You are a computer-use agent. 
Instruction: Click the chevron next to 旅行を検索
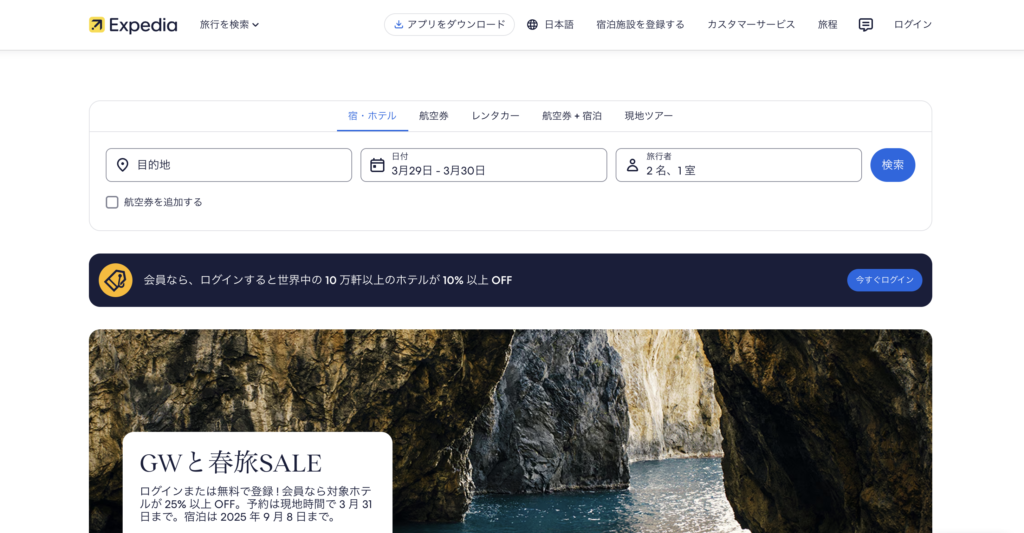(x=255, y=25)
